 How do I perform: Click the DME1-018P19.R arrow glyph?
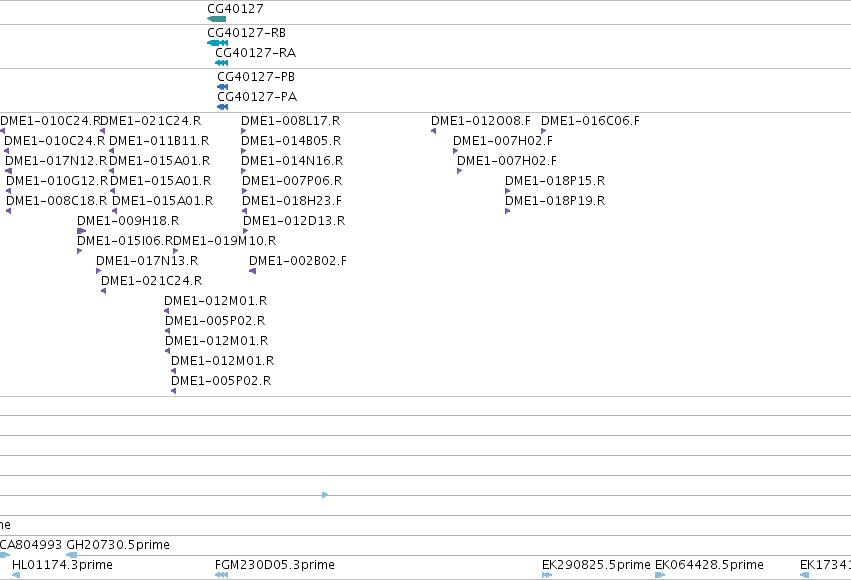click(507, 211)
